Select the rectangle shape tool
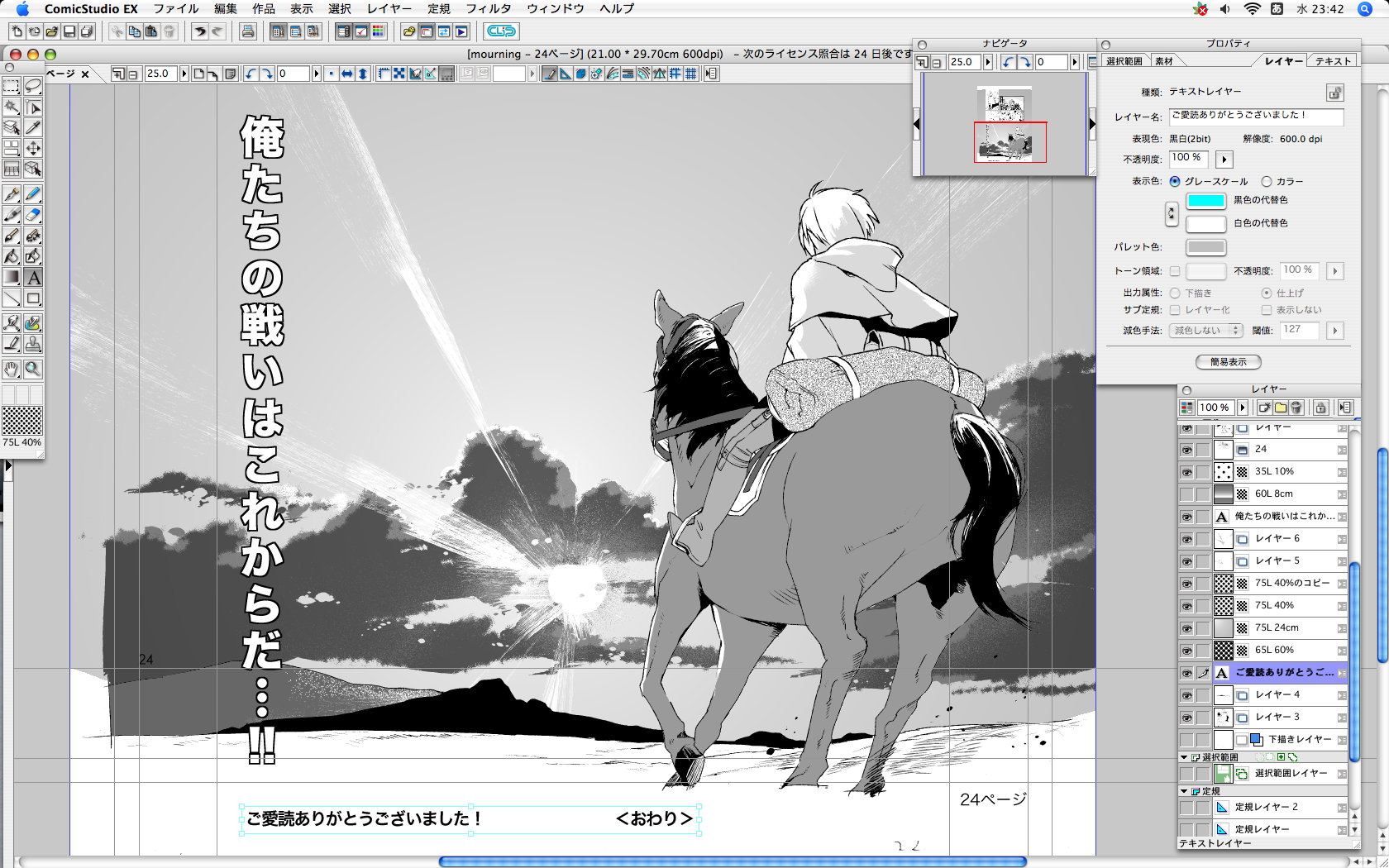The width and height of the screenshot is (1389, 868). [33, 298]
